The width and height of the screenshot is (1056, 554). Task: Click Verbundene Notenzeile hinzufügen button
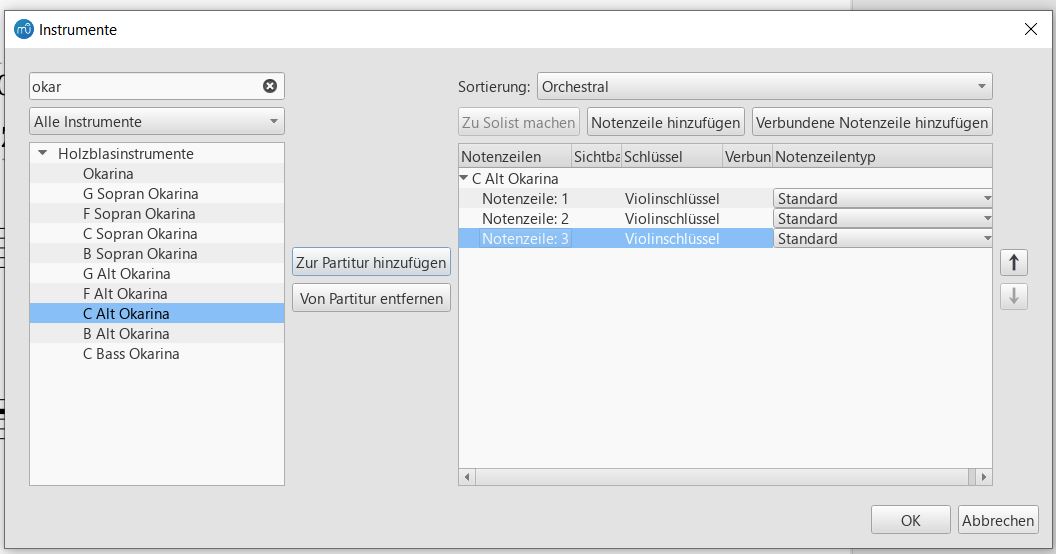[x=871, y=123]
